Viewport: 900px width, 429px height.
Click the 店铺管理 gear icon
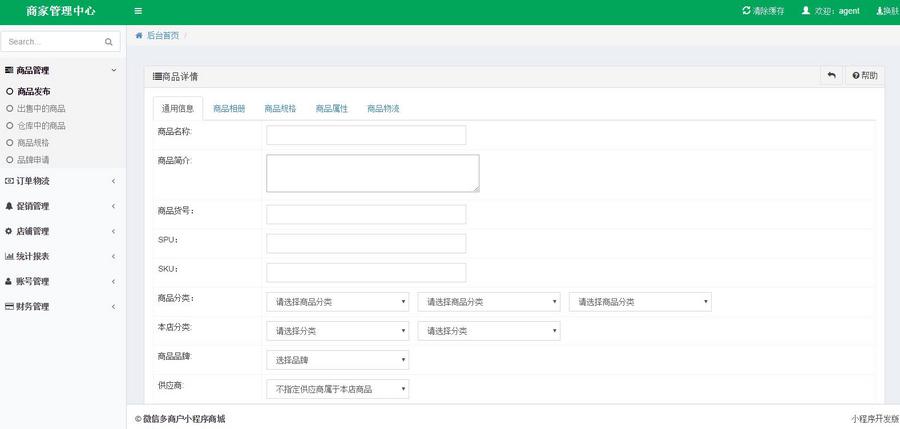click(x=9, y=231)
